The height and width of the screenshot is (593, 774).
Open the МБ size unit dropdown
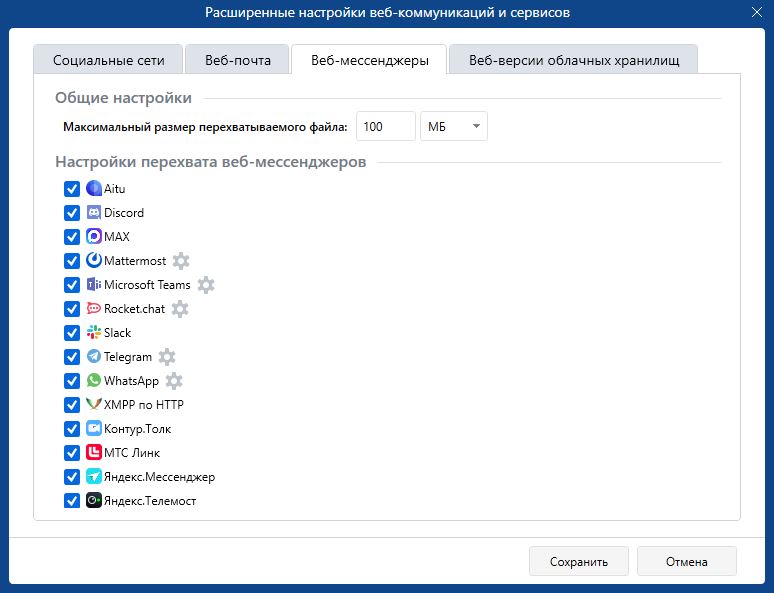tap(454, 126)
